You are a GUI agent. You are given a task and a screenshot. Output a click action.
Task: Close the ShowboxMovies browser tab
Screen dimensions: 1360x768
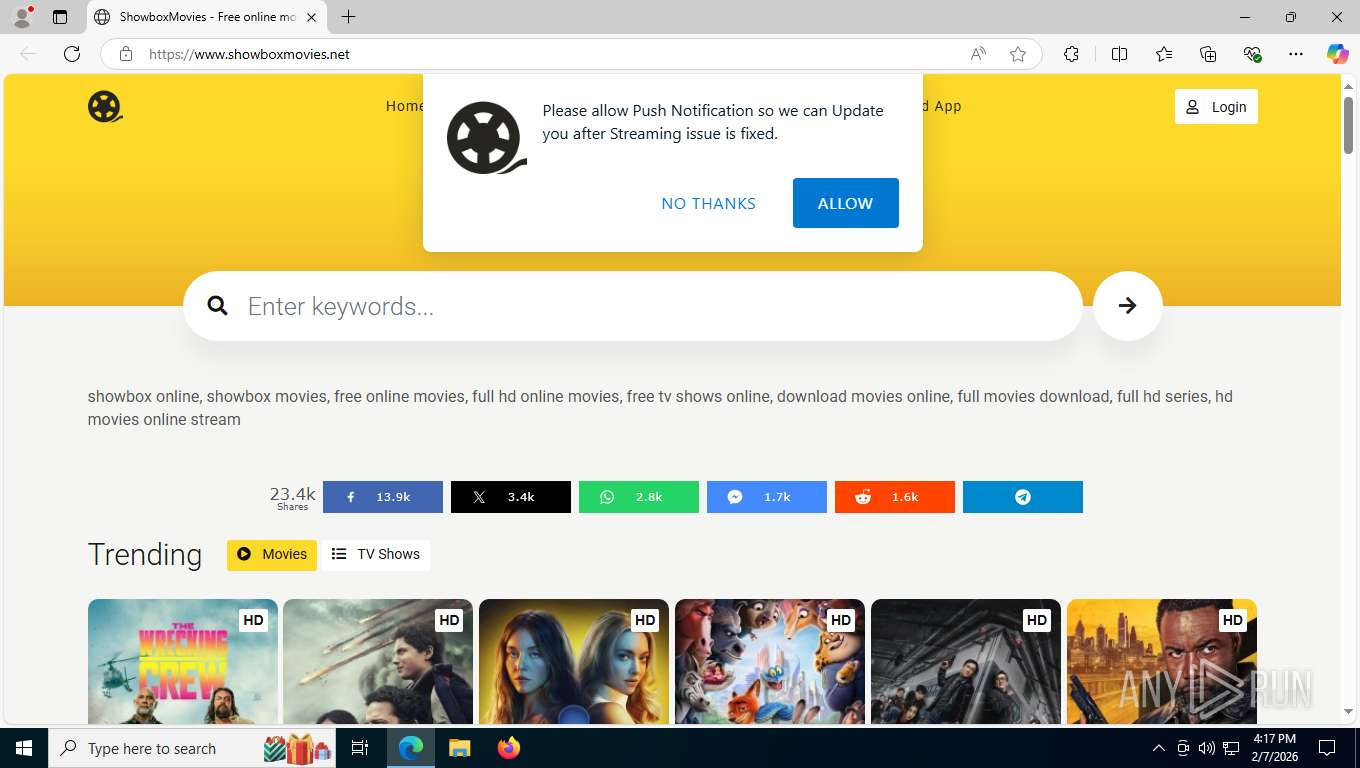point(311,17)
